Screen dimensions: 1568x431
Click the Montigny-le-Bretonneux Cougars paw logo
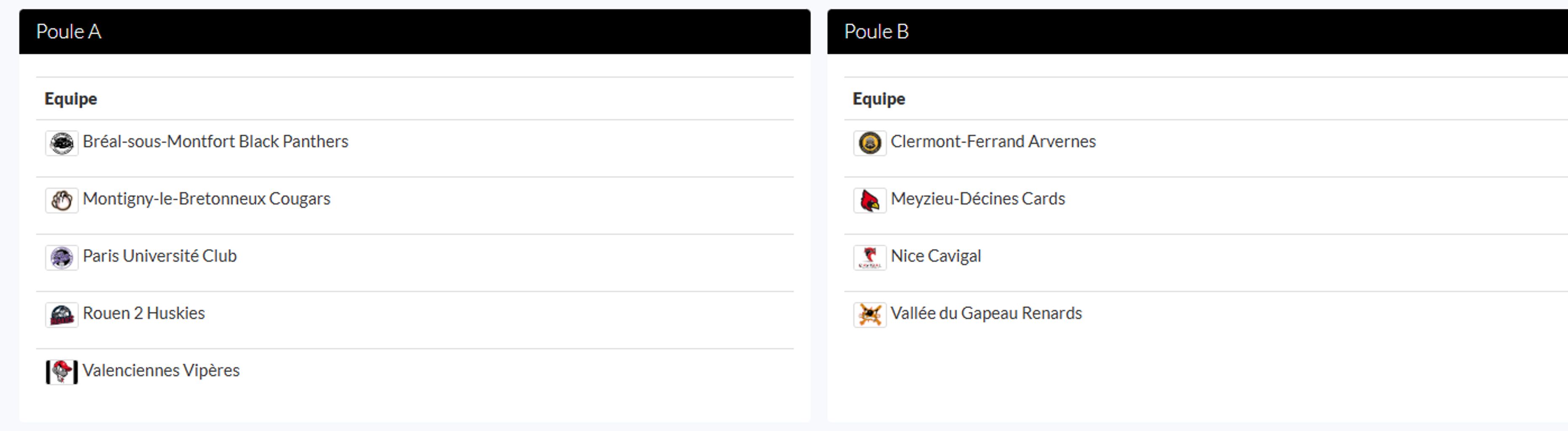click(61, 200)
